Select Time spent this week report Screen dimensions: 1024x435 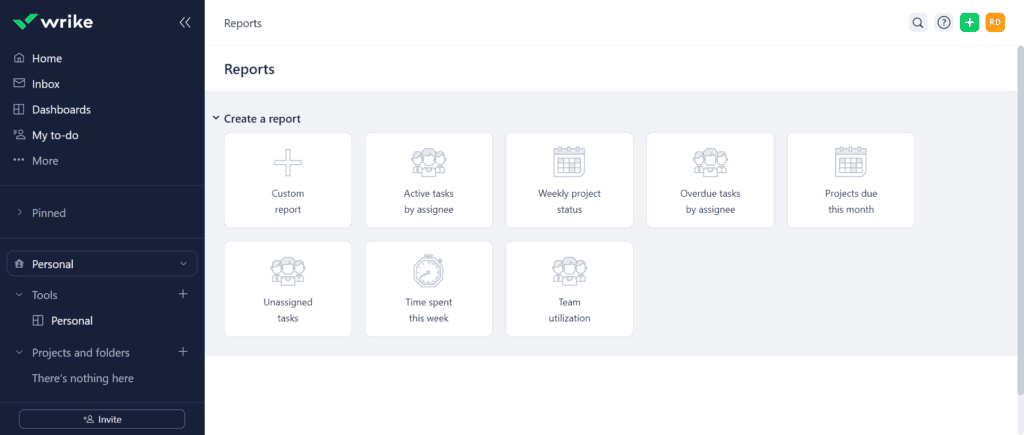tap(428, 289)
